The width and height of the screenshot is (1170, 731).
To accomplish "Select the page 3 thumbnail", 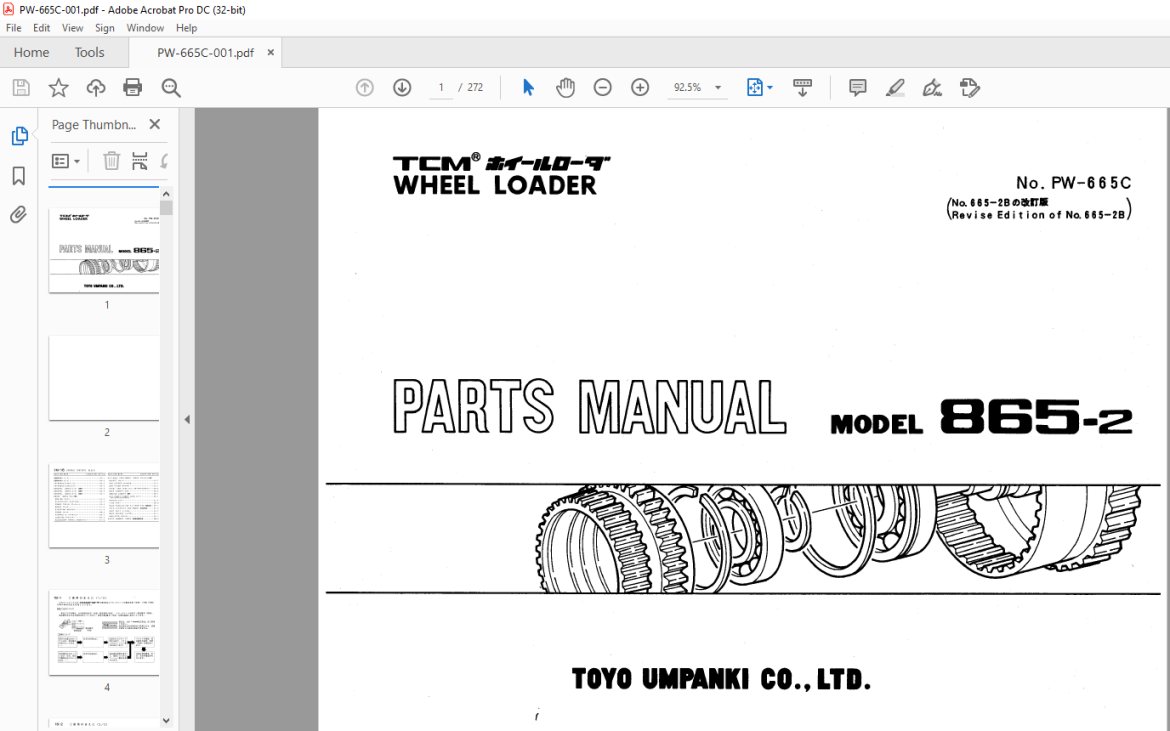I will tap(104, 506).
